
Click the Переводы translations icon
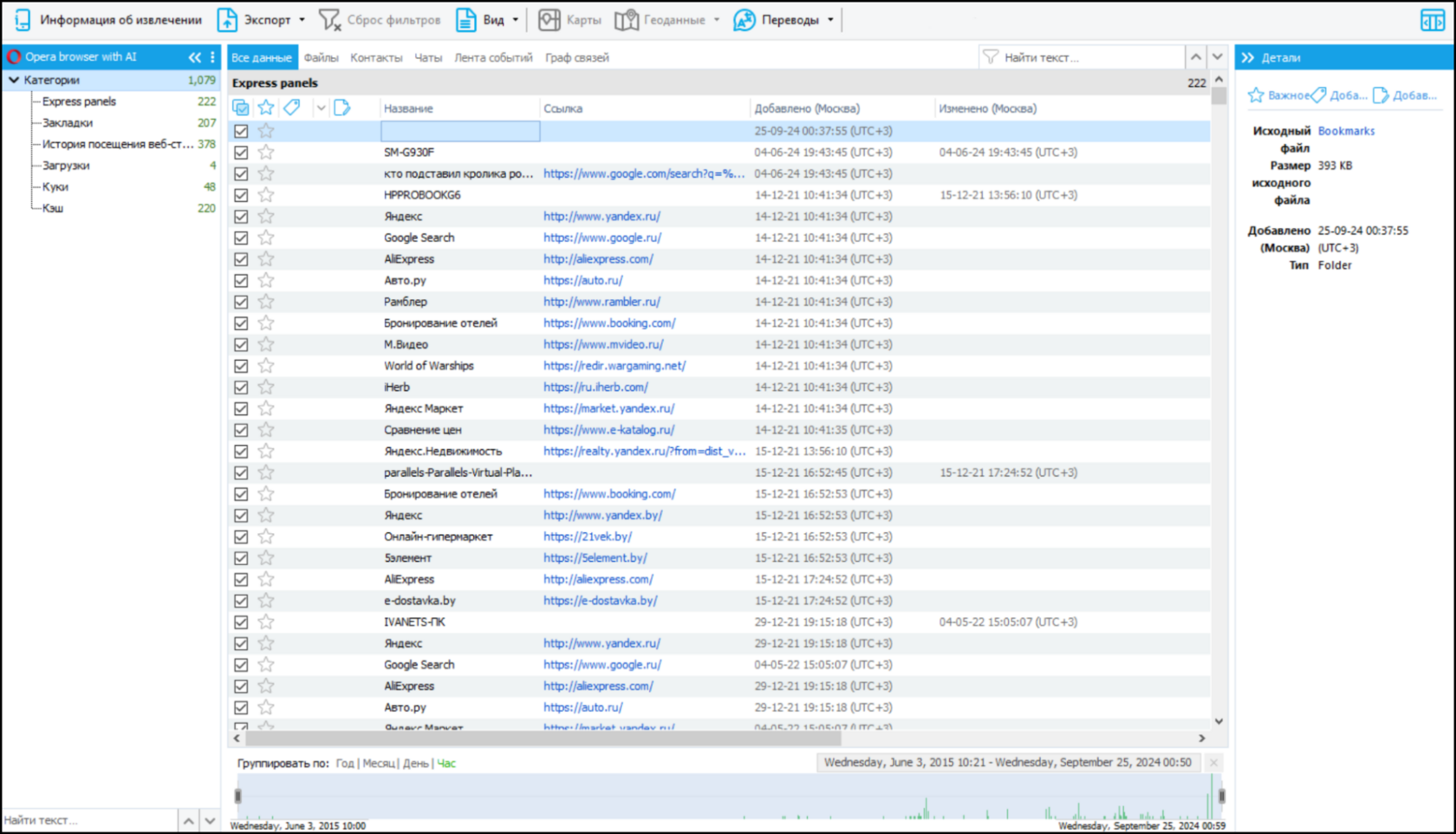[x=744, y=20]
